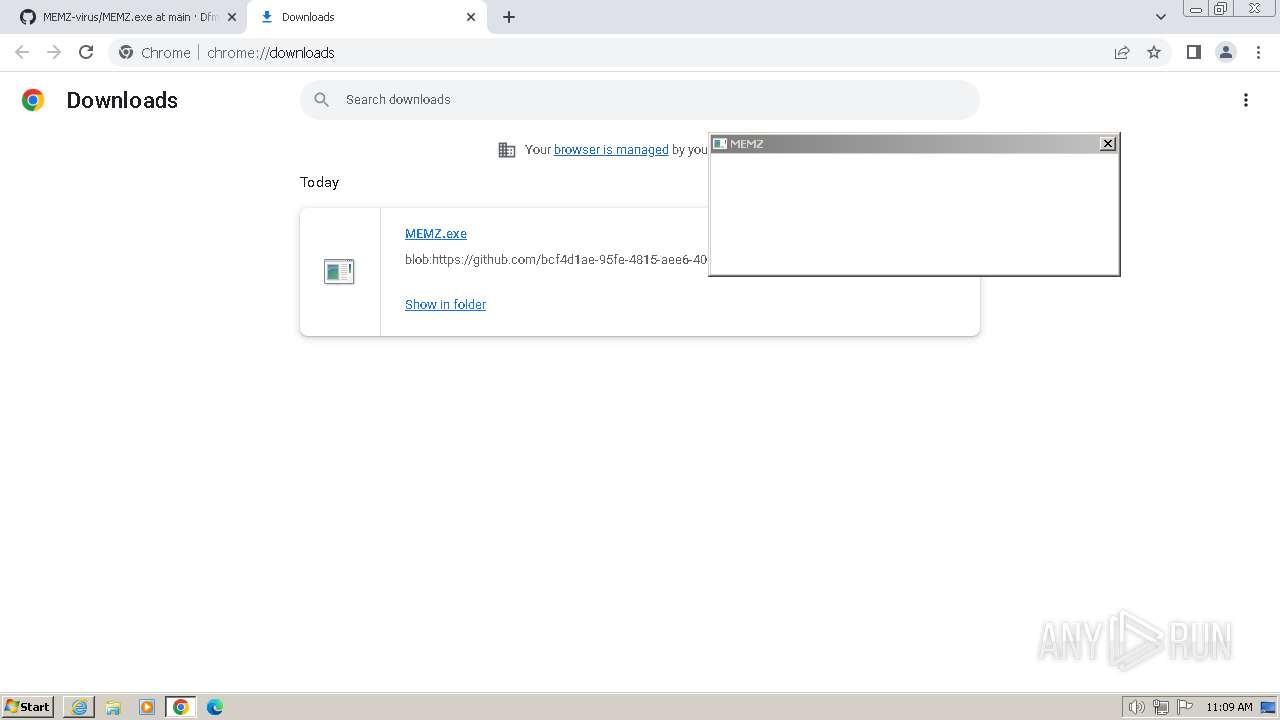This screenshot has width=1280, height=720.
Task: Click the show desktop tray button
Action: coord(1268,707)
